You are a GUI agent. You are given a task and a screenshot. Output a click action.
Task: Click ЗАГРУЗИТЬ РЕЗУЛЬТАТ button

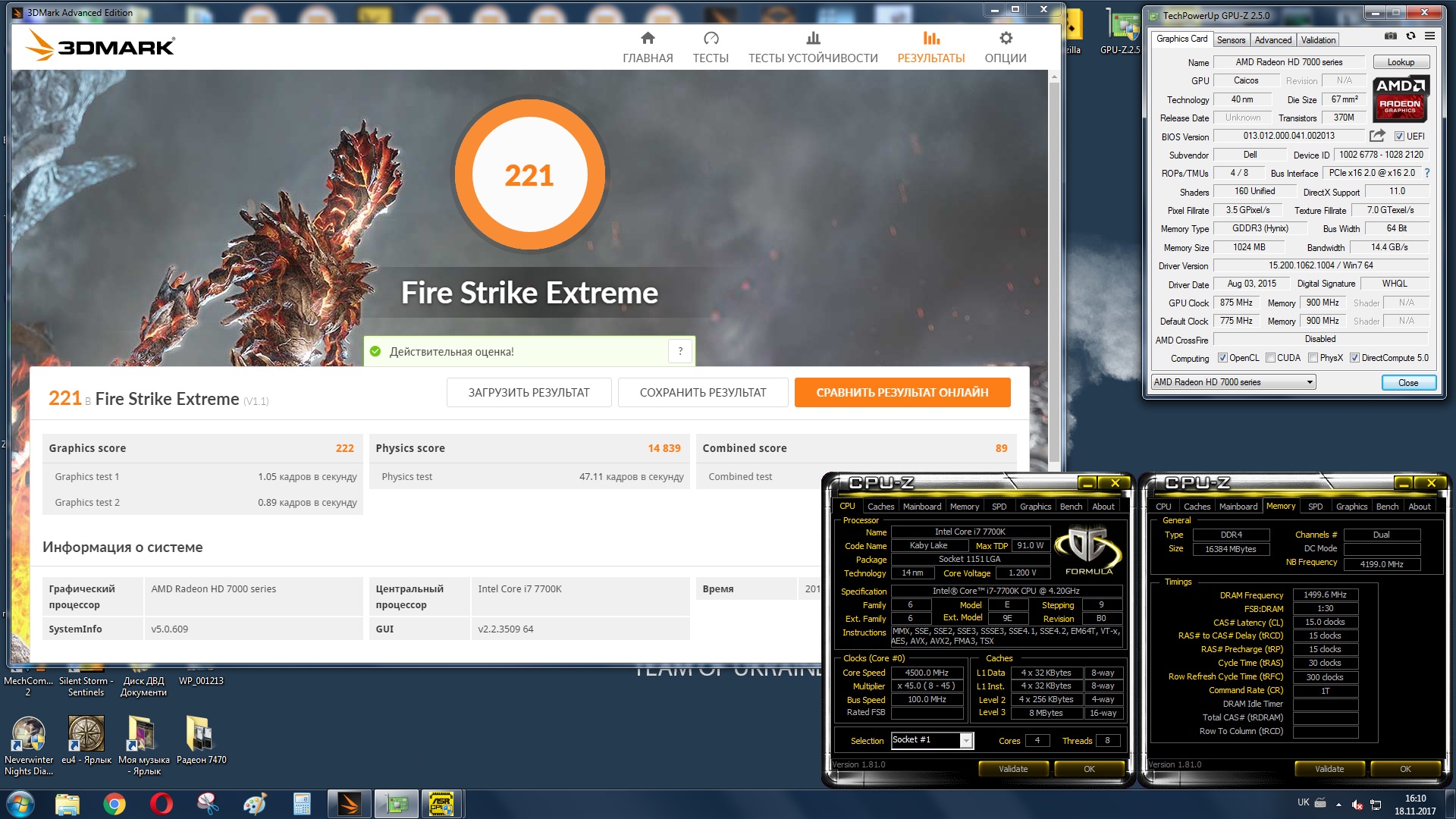pyautogui.click(x=529, y=393)
